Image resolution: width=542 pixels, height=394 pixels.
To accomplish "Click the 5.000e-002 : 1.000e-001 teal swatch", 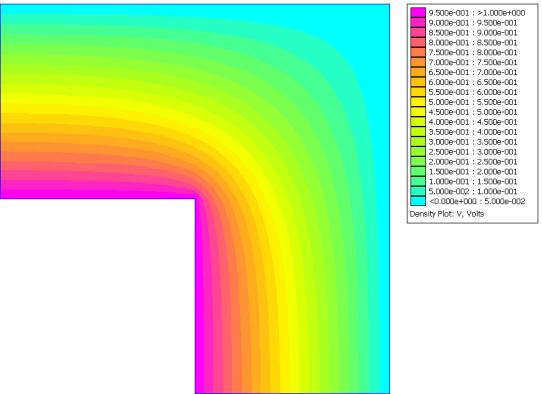I will (418, 191).
